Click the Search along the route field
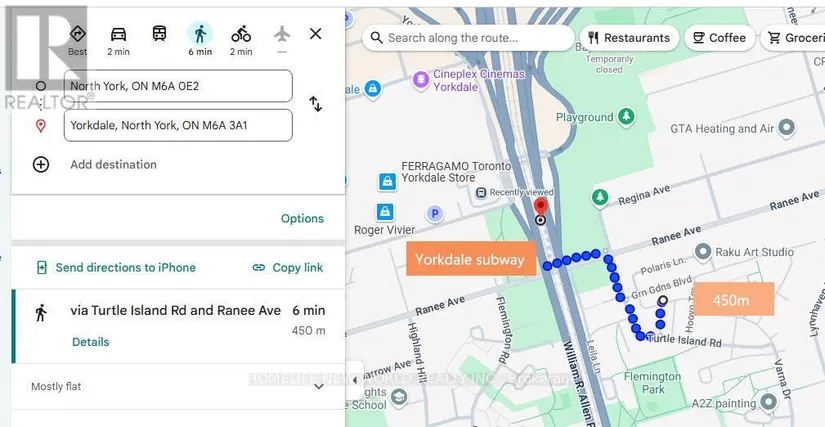The width and height of the screenshot is (825, 427). [468, 38]
